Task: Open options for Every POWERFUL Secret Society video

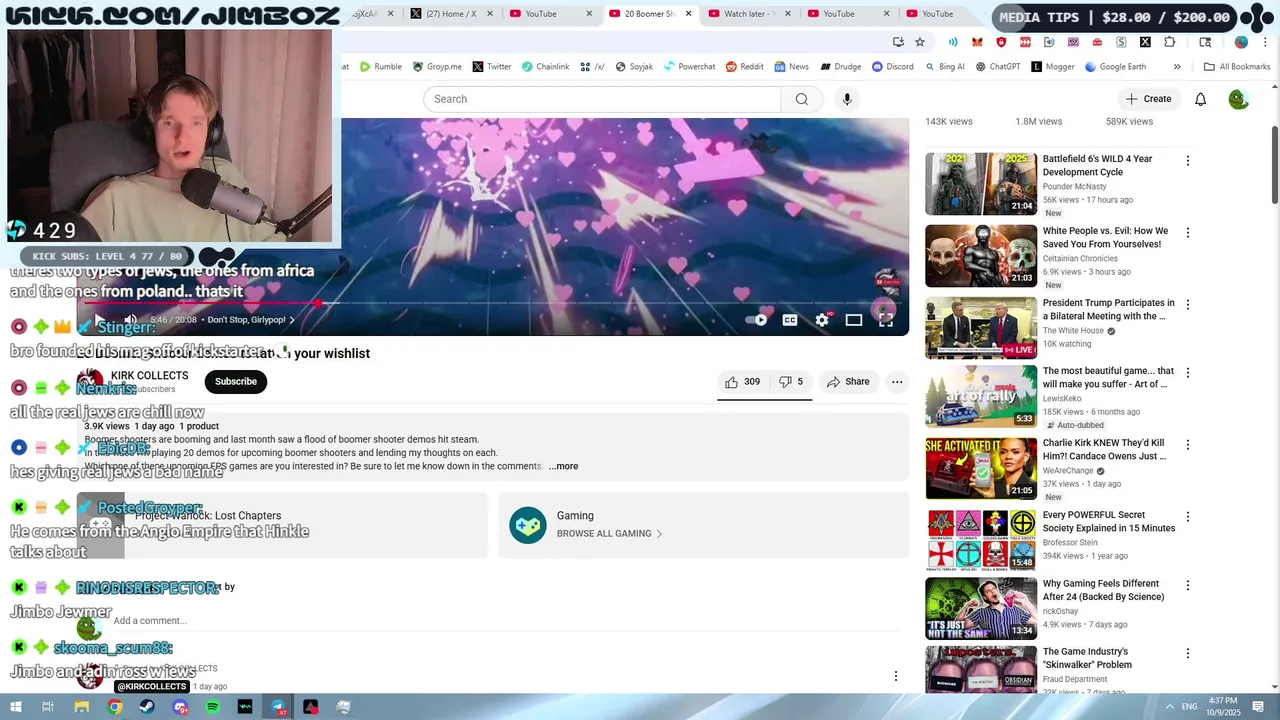Action: coord(1187,517)
